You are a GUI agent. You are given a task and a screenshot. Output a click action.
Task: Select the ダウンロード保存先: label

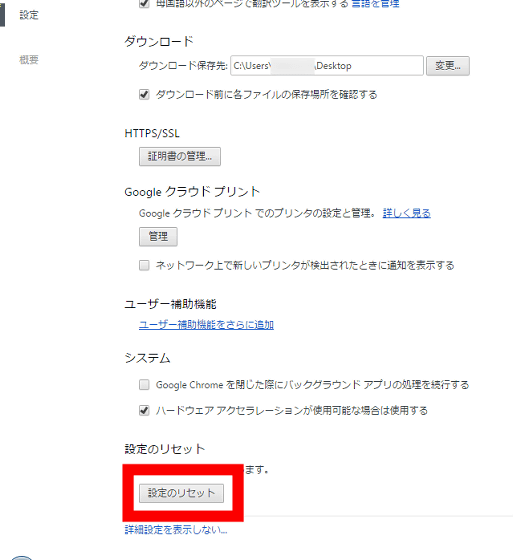coord(183,66)
